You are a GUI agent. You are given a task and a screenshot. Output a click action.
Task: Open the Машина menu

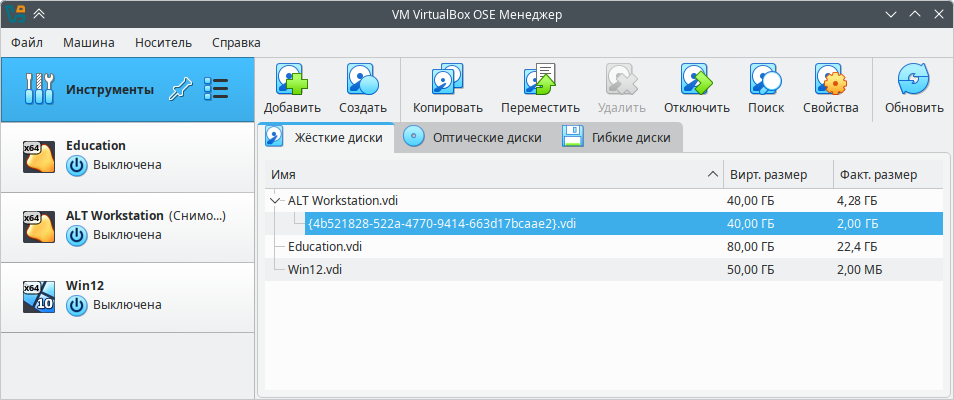coord(89,43)
